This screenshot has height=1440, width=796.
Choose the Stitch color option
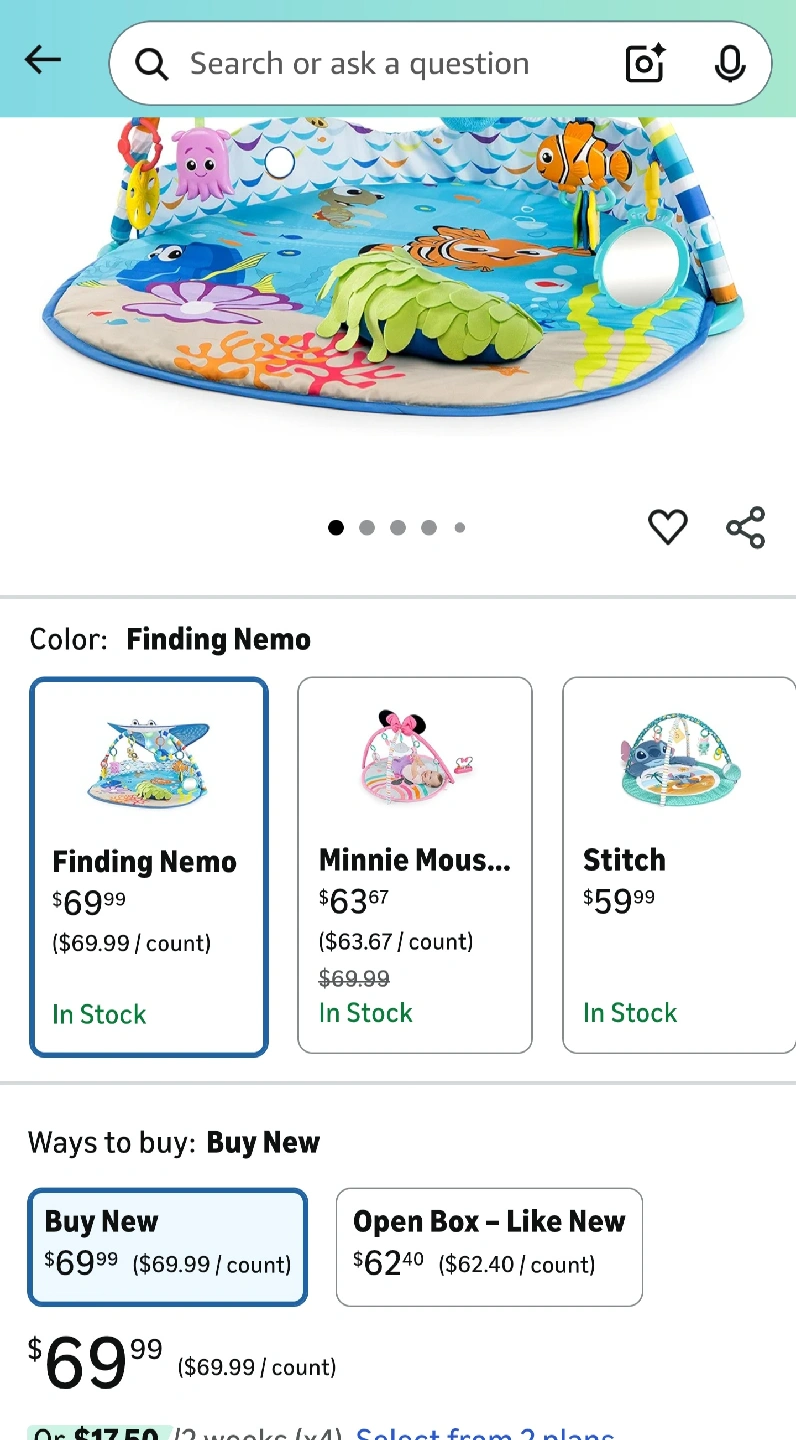coord(678,865)
